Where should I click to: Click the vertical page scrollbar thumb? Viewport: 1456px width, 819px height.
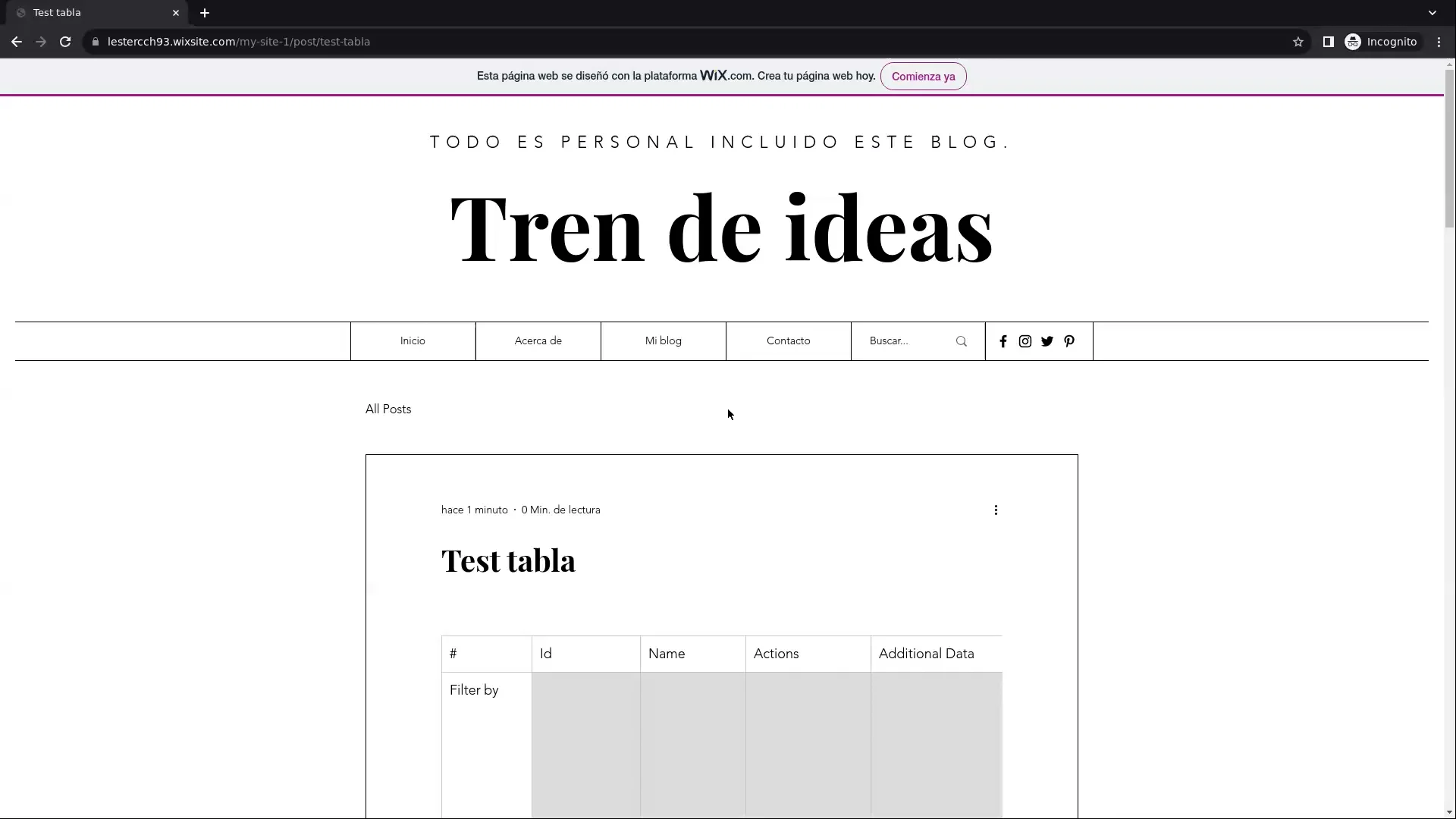coord(1449,148)
